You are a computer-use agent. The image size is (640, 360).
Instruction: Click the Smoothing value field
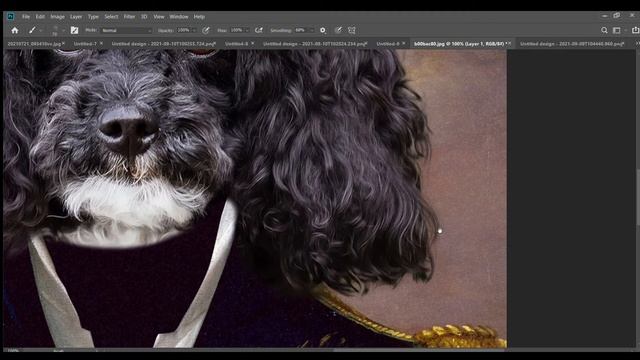pyautogui.click(x=301, y=30)
